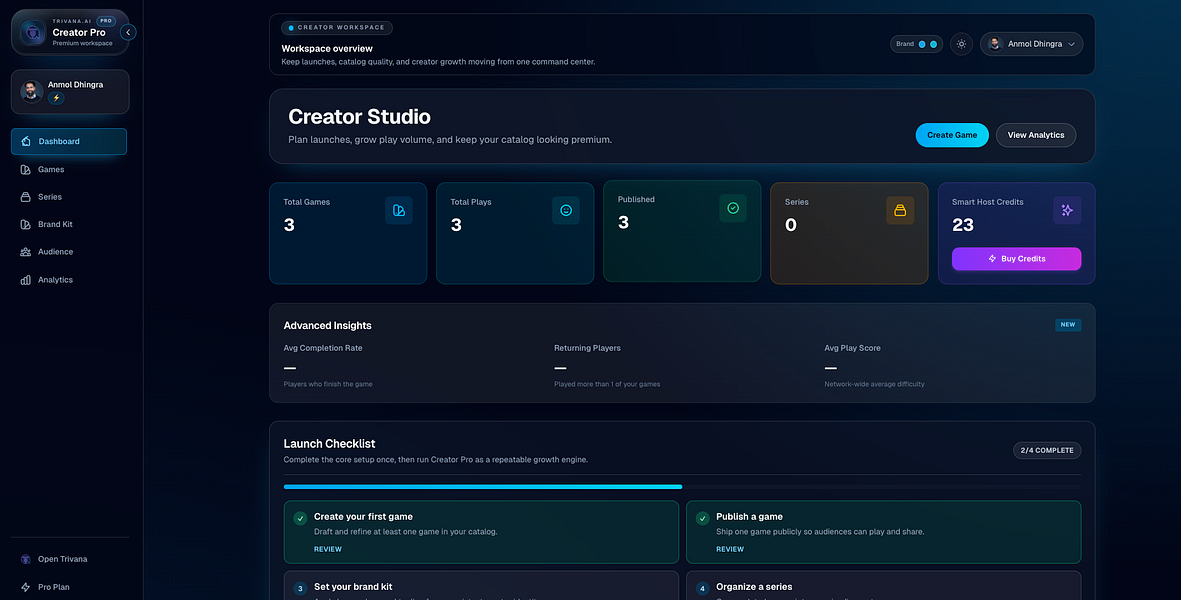Click step 3 number for Set your brand kit
This screenshot has height=600, width=1181.
[301, 589]
